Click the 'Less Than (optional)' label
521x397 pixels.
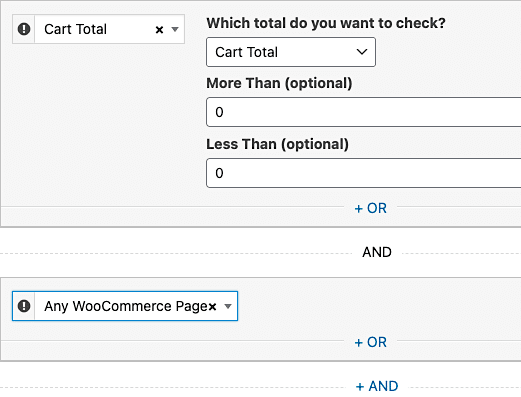pos(277,144)
